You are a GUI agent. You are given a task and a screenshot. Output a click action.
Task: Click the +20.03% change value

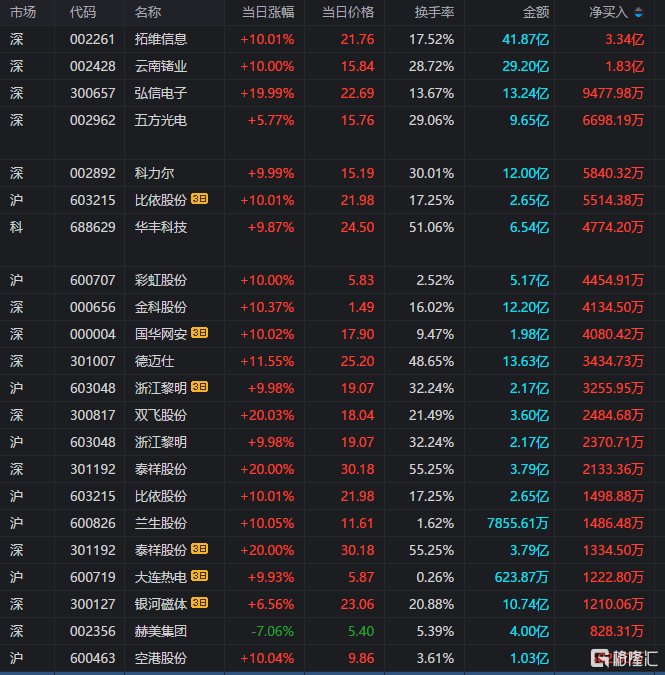point(267,415)
